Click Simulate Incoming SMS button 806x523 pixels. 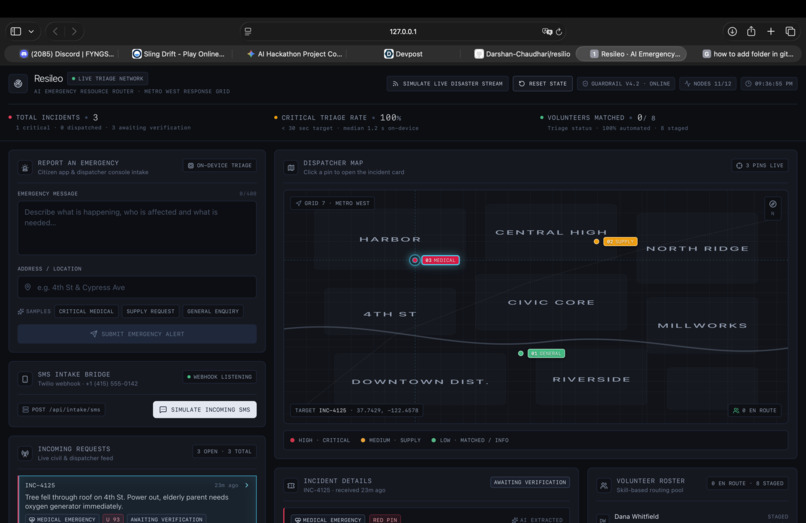point(205,409)
